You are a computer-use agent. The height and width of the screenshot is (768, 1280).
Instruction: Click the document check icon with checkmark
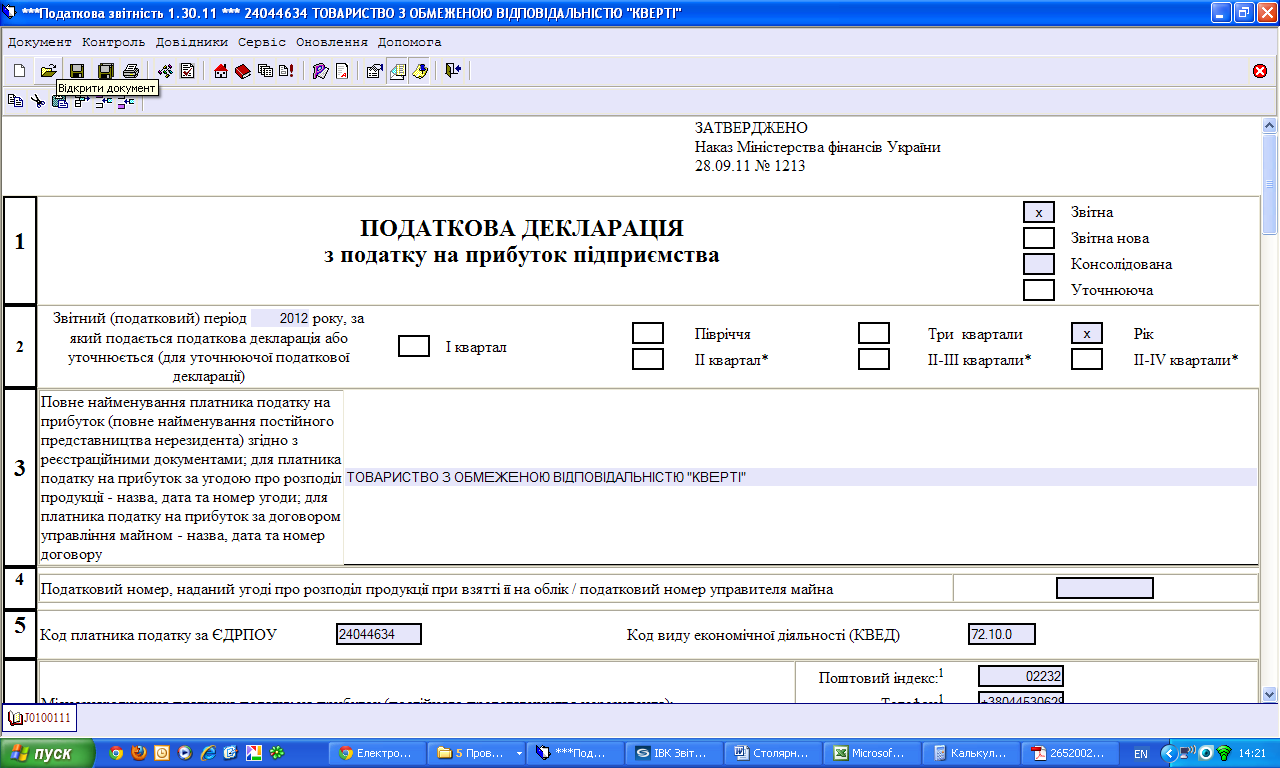point(187,71)
